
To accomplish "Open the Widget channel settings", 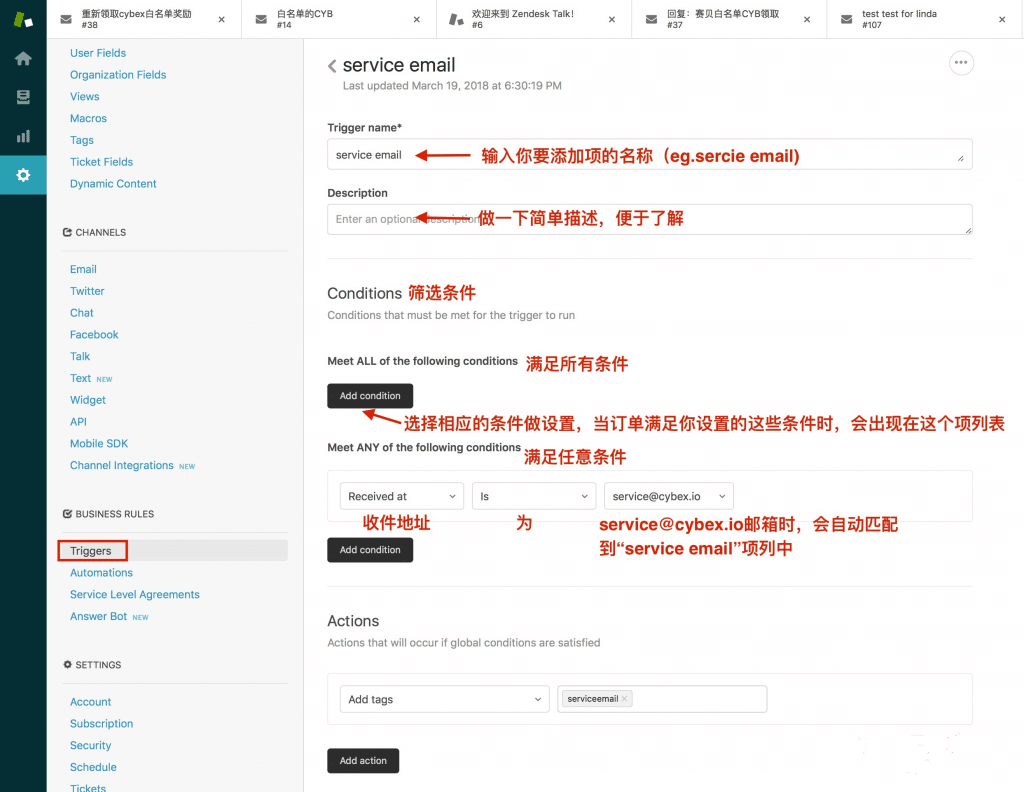I will [x=88, y=400].
